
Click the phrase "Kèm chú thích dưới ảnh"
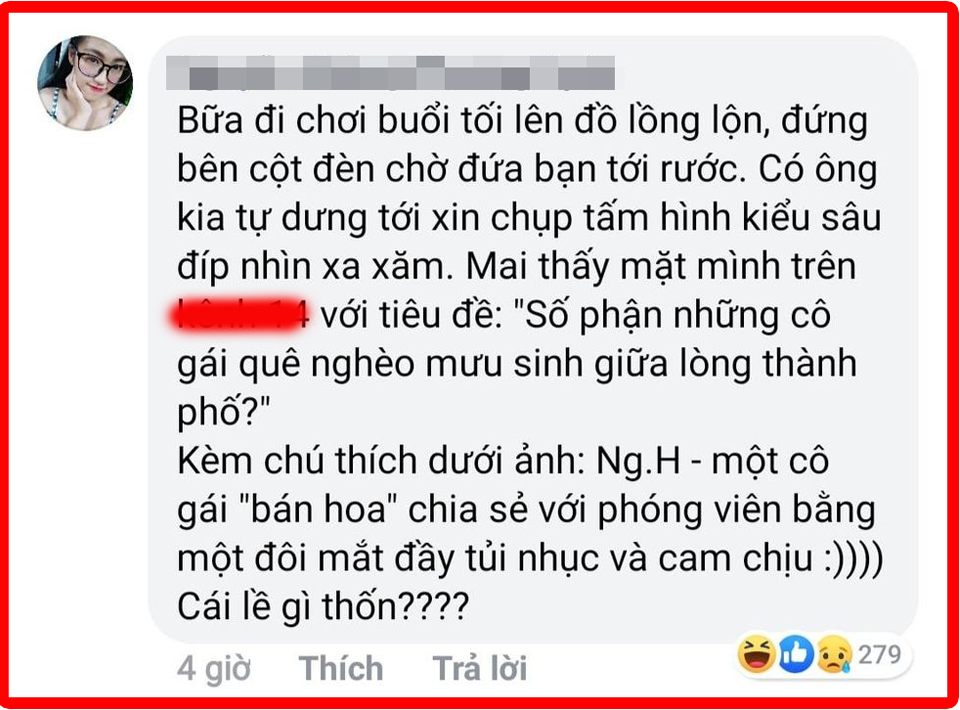381,462
